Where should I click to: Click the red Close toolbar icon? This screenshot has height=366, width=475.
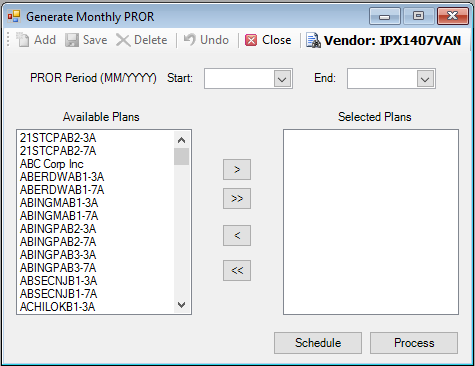pos(251,40)
